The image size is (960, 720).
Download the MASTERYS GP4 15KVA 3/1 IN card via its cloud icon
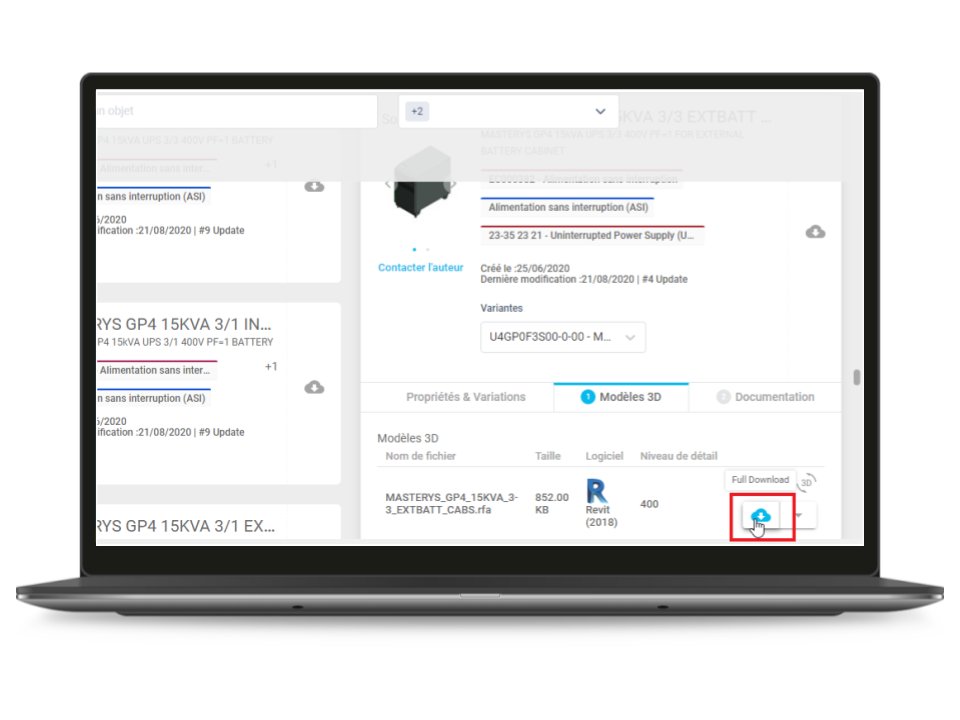tap(314, 388)
